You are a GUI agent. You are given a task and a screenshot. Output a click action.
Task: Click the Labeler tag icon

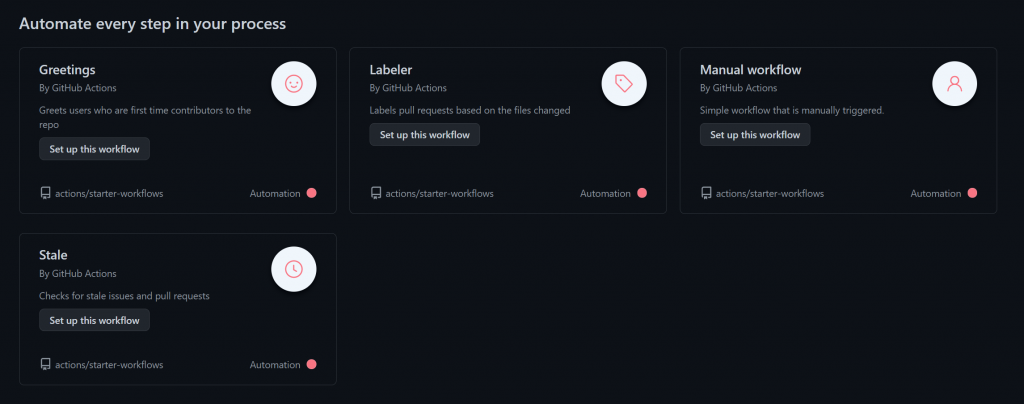[x=624, y=84]
